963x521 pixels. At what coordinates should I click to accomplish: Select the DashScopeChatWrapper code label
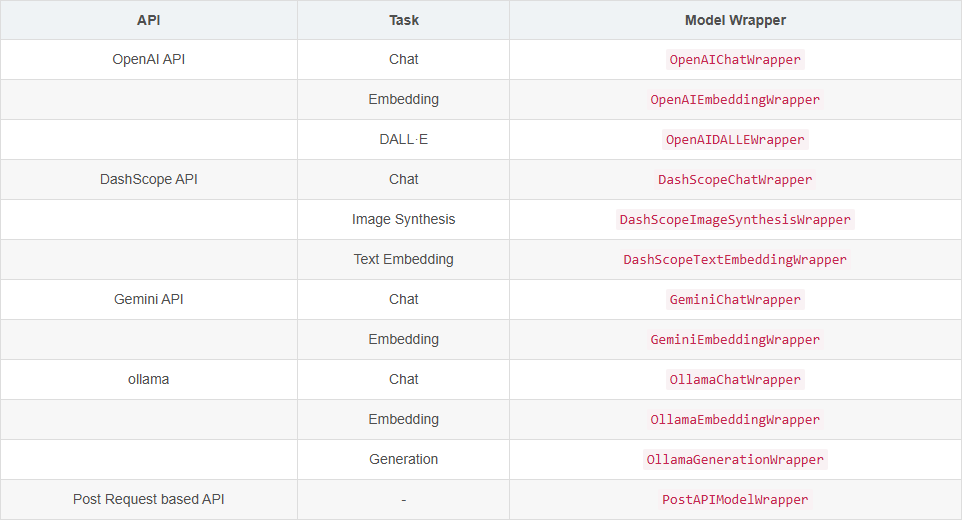[x=735, y=180]
